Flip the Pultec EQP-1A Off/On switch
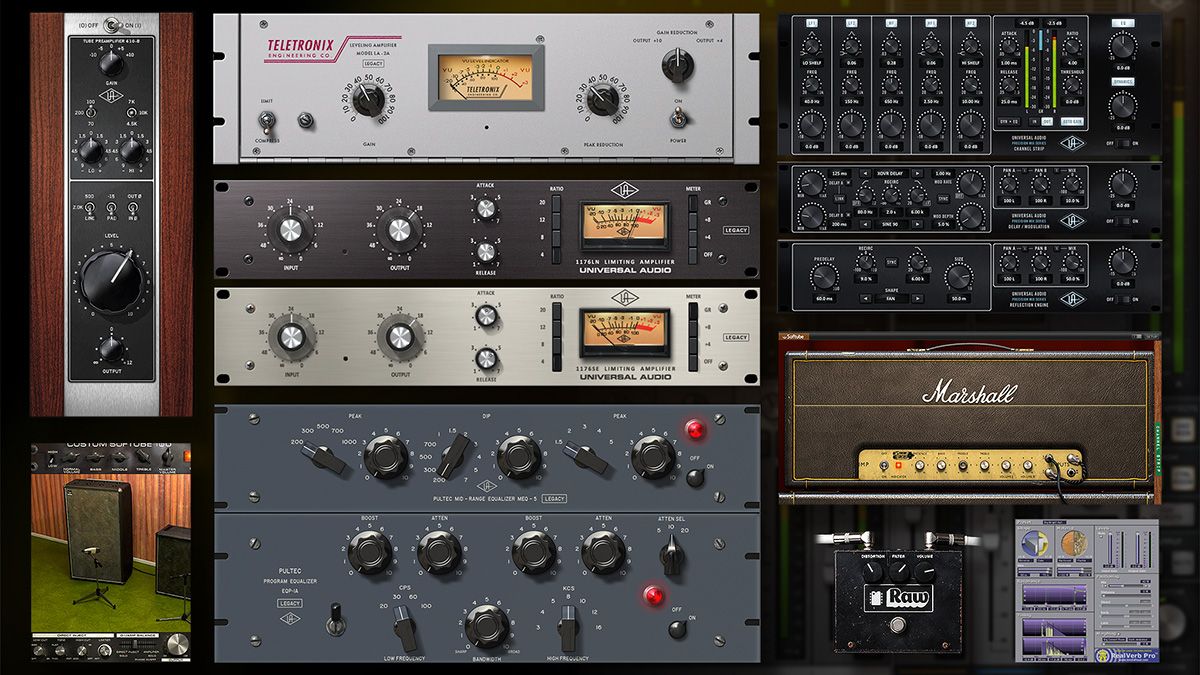Image resolution: width=1200 pixels, height=675 pixels. (678, 628)
